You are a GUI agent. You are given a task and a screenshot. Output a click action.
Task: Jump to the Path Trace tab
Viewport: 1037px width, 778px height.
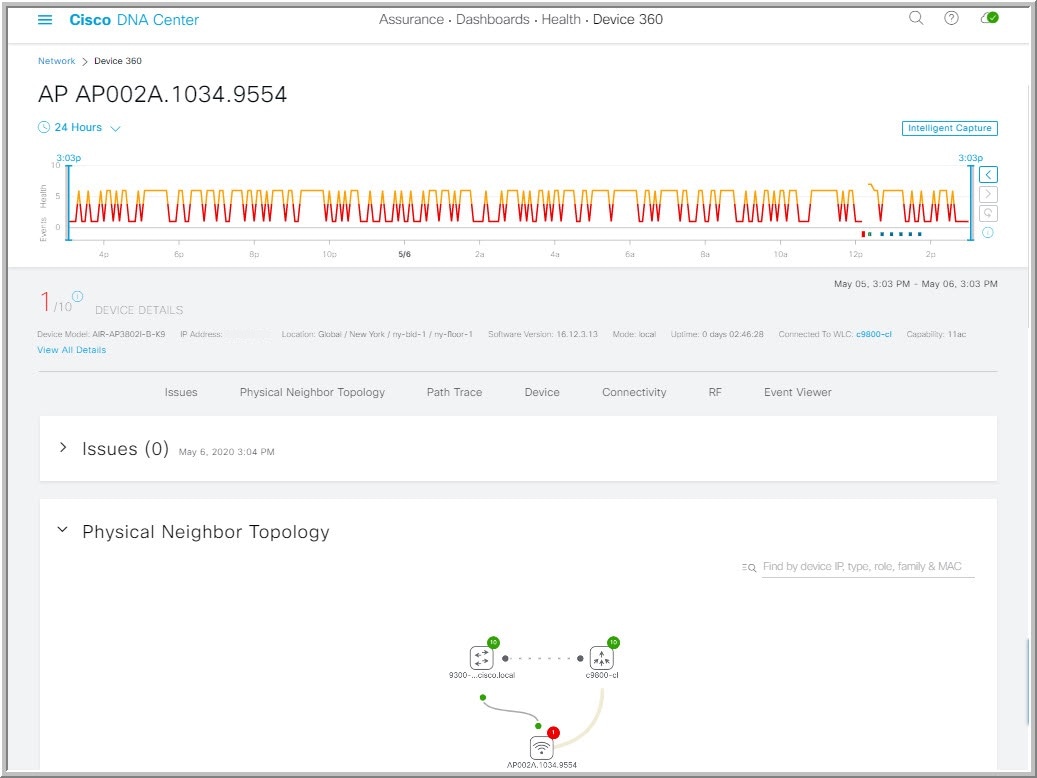(454, 392)
